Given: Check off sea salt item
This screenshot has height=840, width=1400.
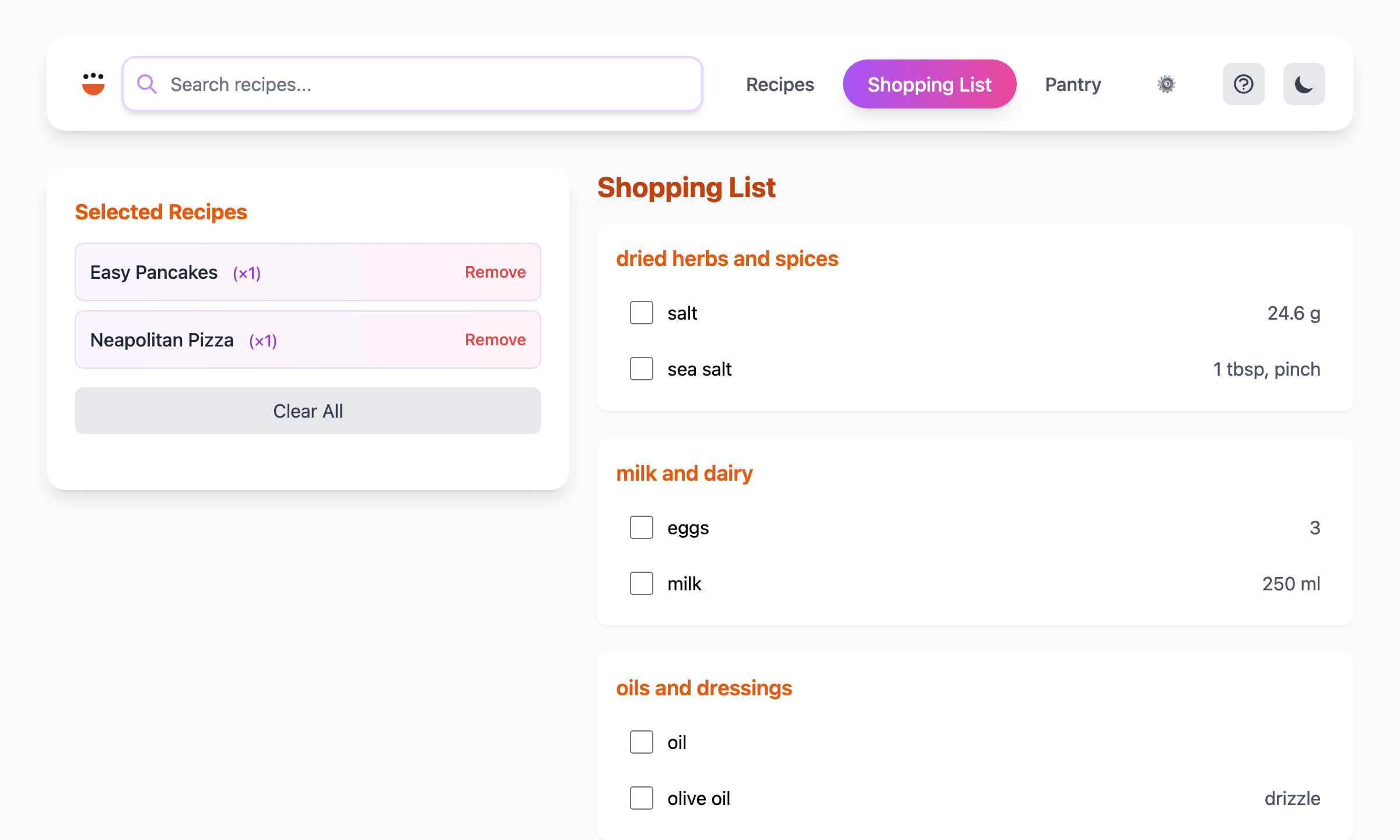Looking at the screenshot, I should tap(641, 369).
